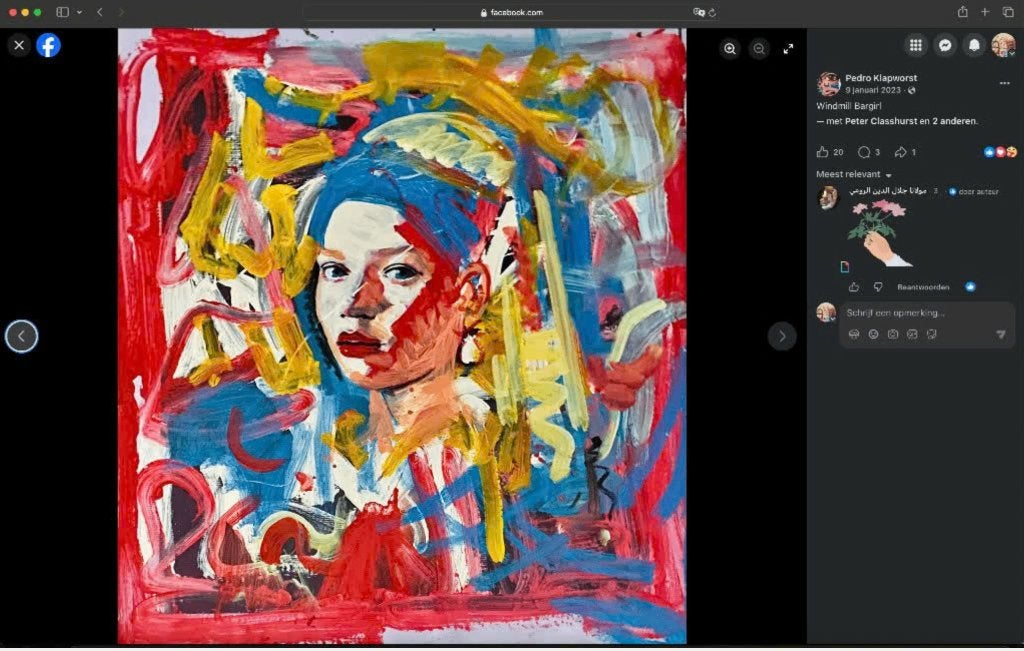Open the post date 9 januari 2023
Screen dimensions: 1024x651
pyautogui.click(x=872, y=90)
